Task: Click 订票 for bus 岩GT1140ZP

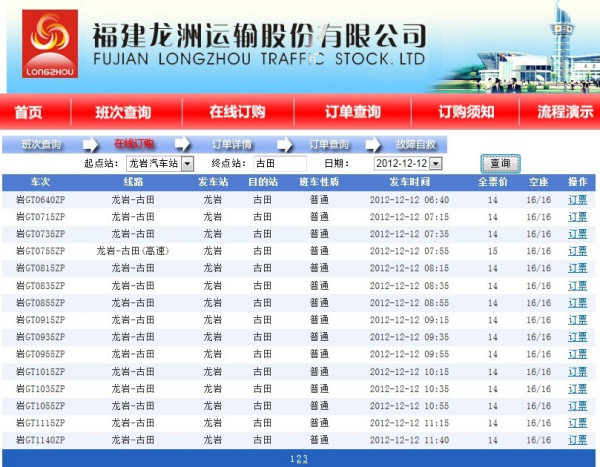Action: pyautogui.click(x=577, y=440)
